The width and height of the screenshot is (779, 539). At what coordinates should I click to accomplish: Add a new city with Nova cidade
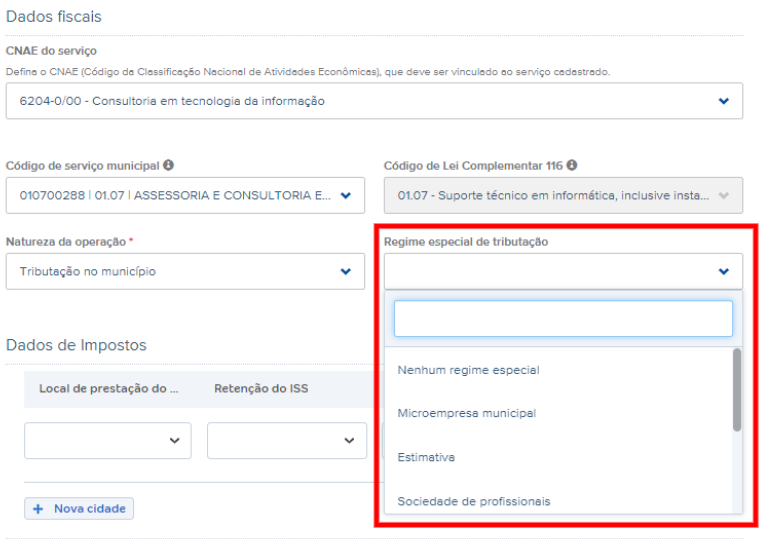79,509
